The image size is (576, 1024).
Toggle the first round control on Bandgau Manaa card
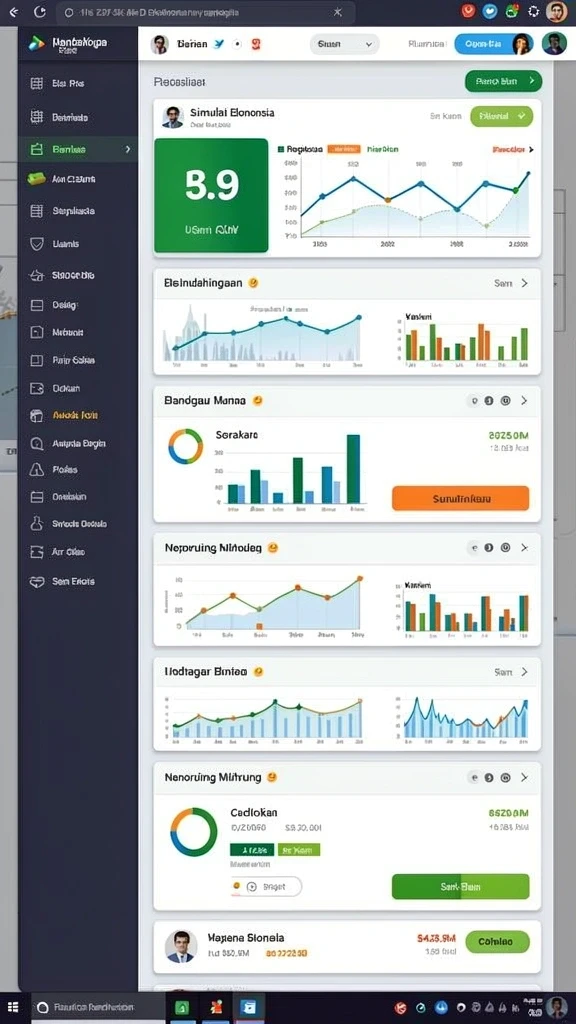[475, 400]
